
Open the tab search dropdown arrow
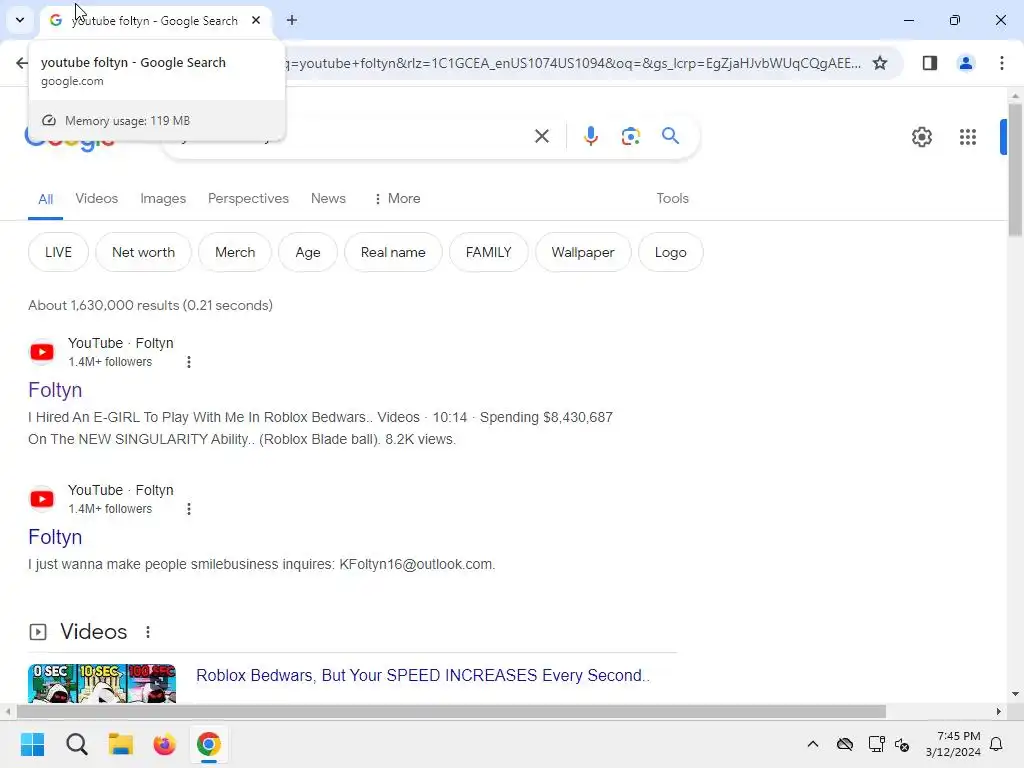coord(20,20)
